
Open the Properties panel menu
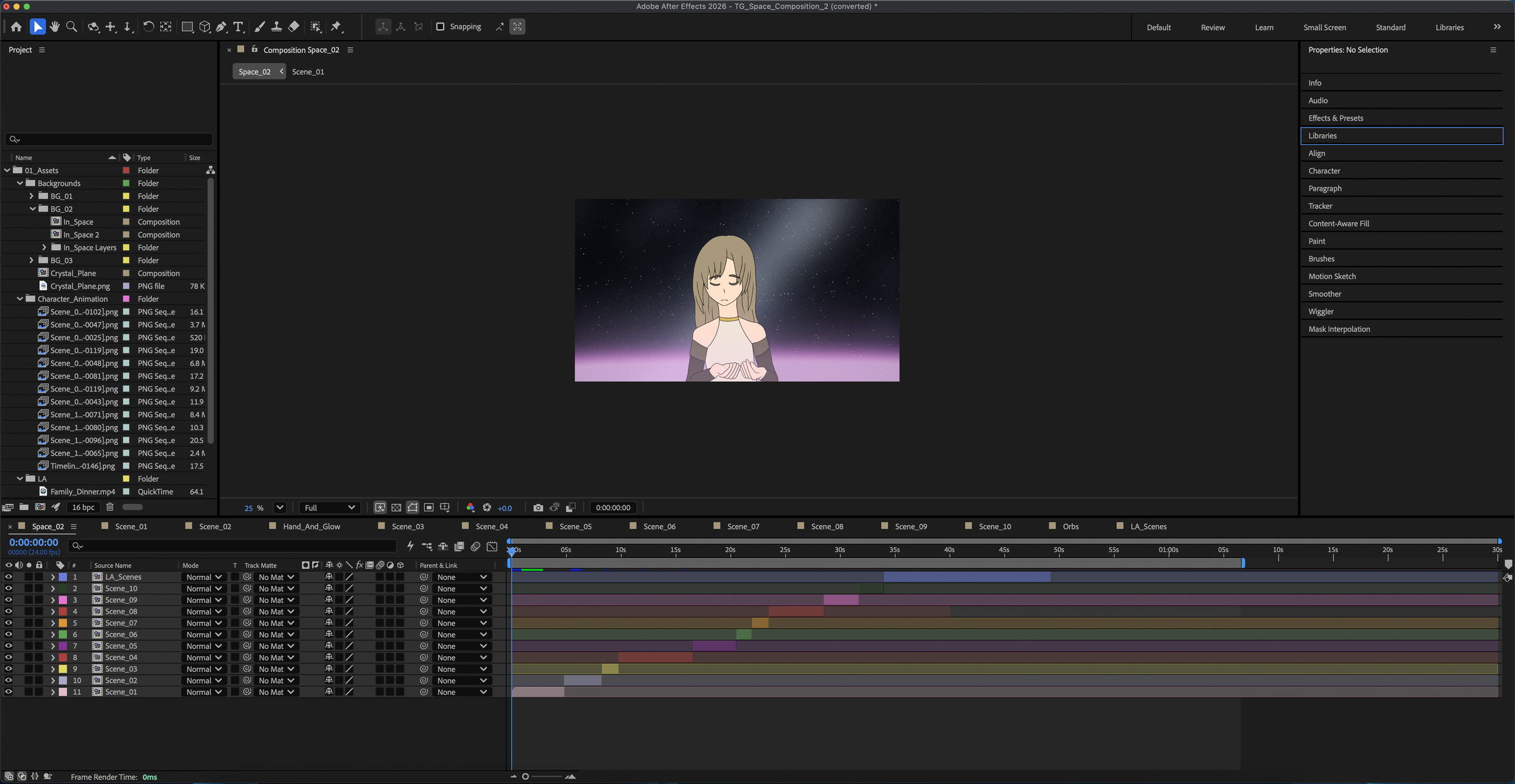[x=1493, y=50]
